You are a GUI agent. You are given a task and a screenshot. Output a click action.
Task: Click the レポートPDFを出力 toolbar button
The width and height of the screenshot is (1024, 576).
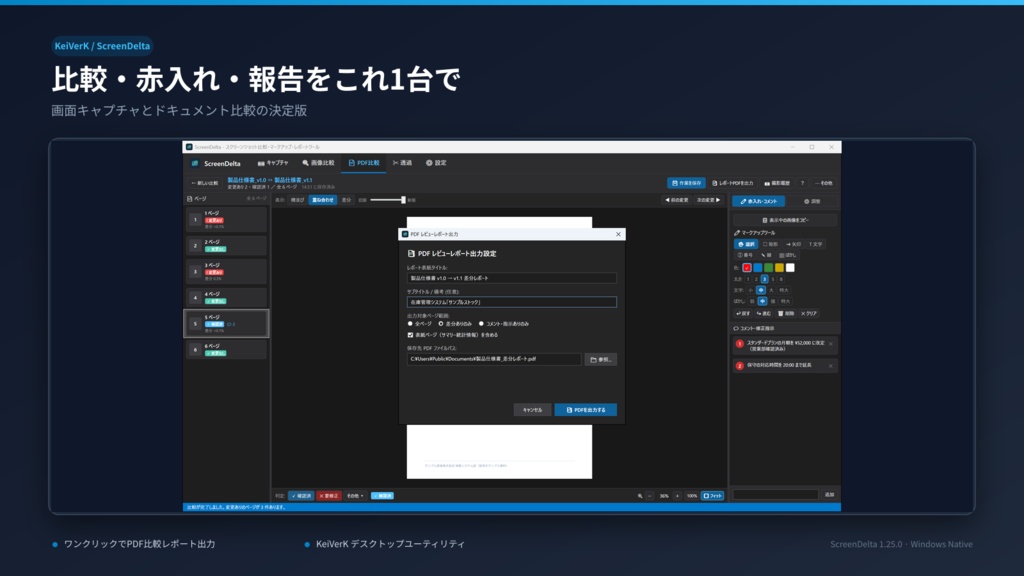tap(733, 184)
